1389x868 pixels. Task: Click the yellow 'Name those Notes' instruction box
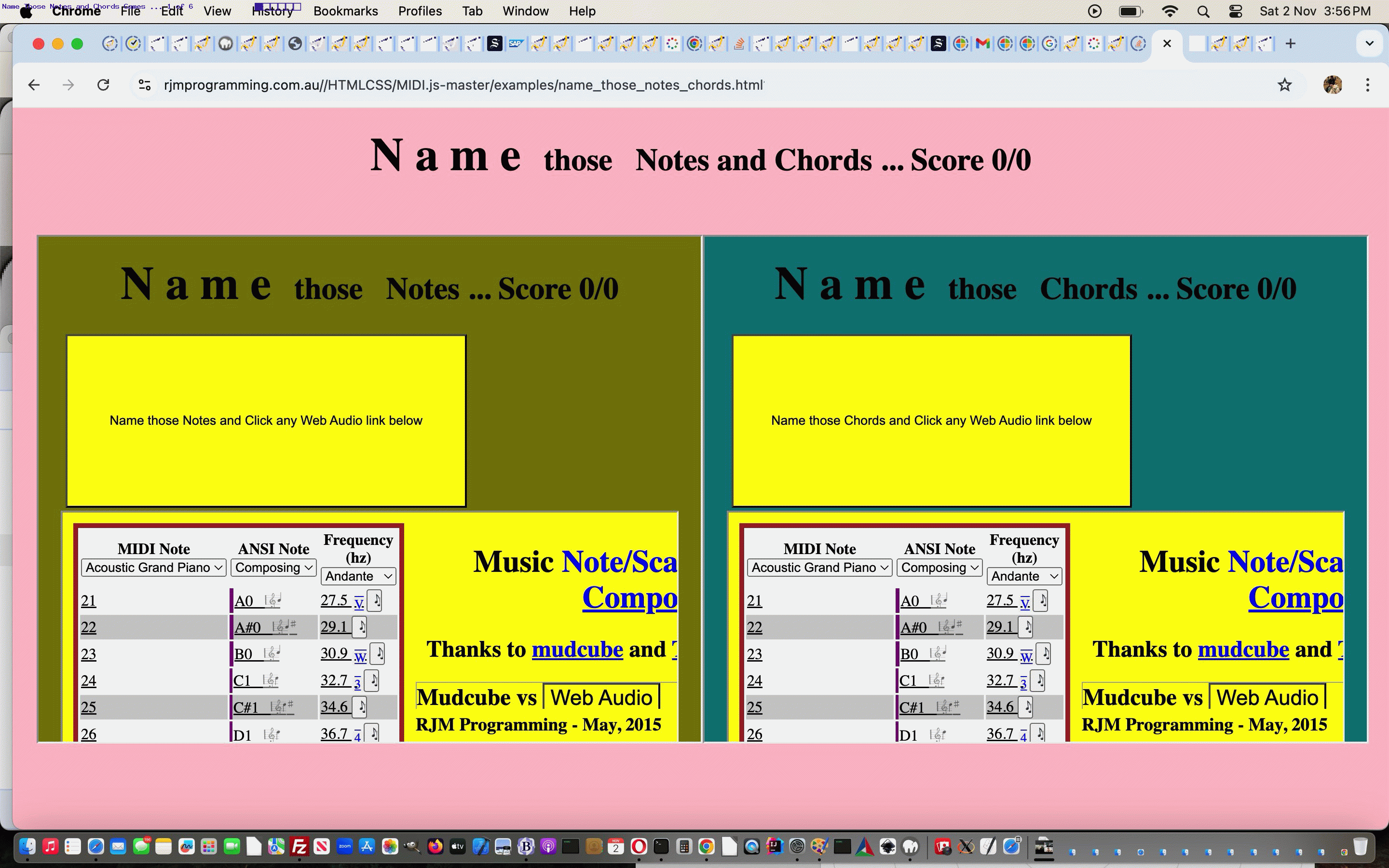click(x=266, y=421)
